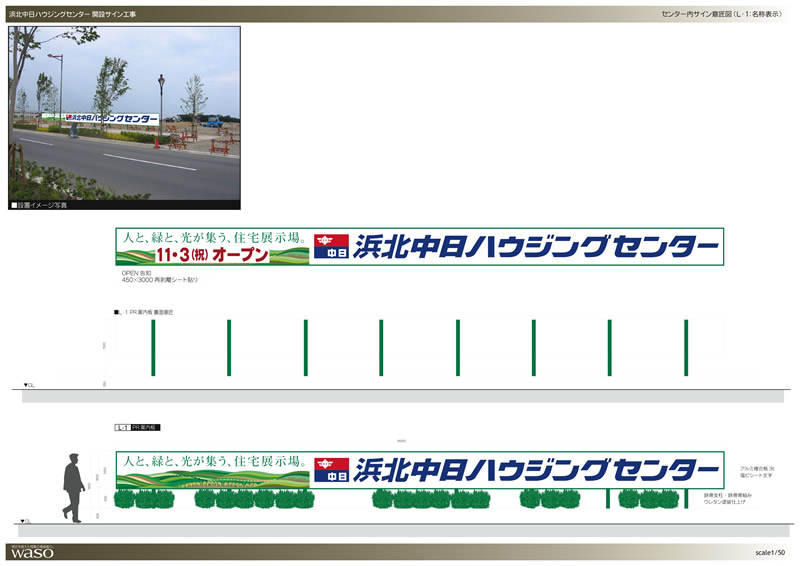Click the title 浜北中日ハウジングセンター 開設サイン工事
800x566 pixels.
click(72, 14)
